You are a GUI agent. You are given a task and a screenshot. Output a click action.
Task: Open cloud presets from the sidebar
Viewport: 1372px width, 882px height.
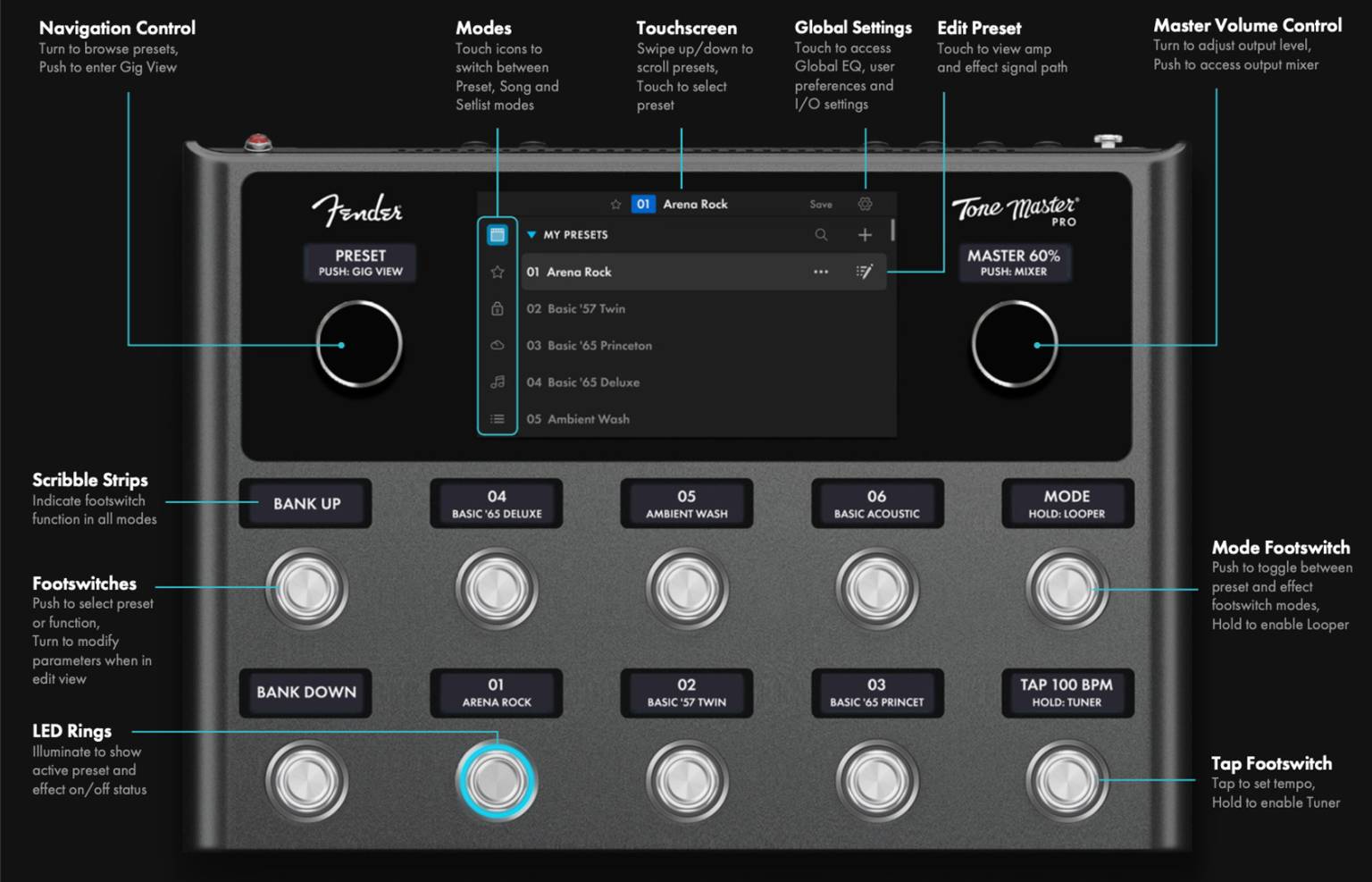498,345
